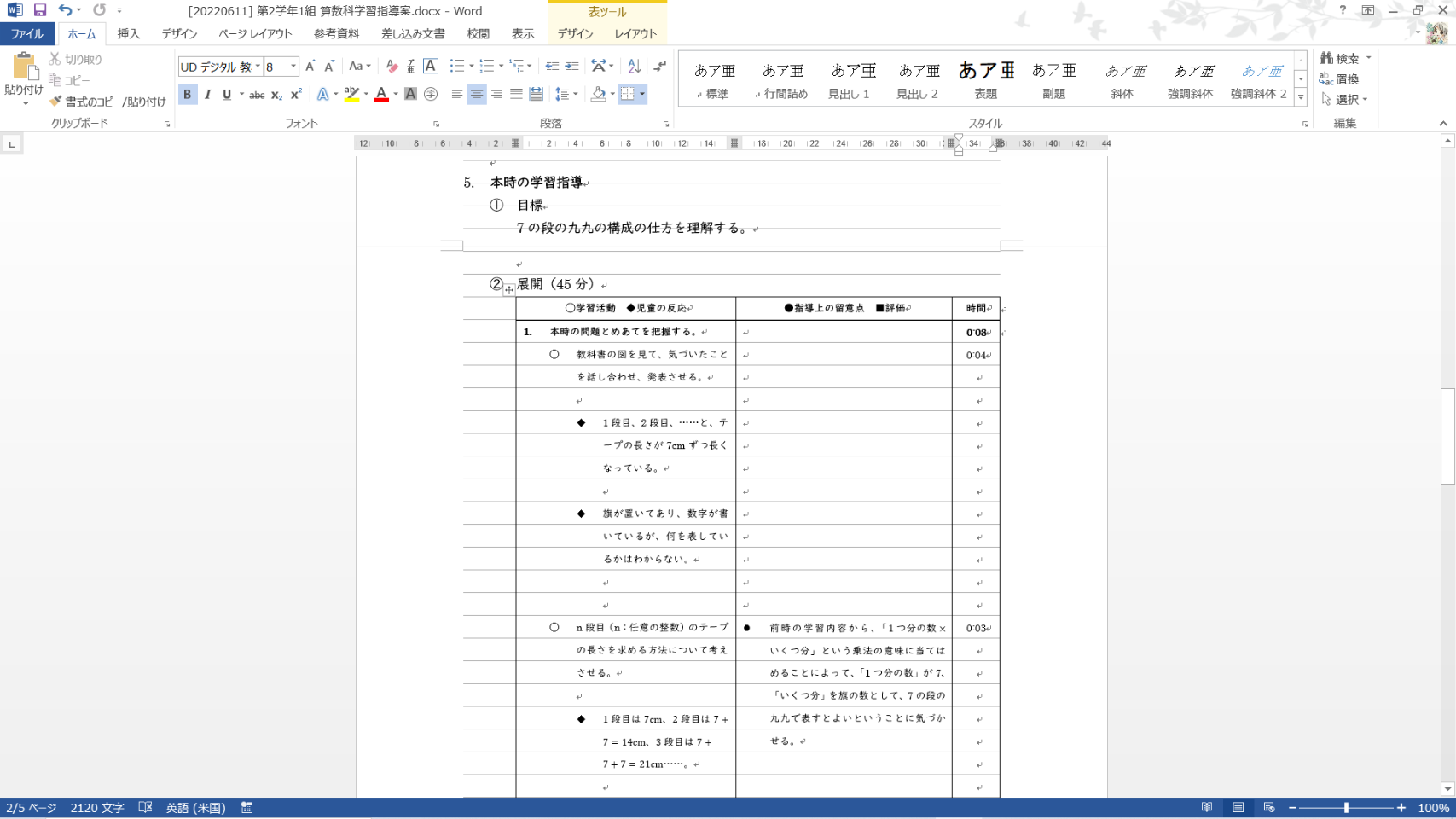The height and width of the screenshot is (819, 1456).
Task: Undo the last action in the title bar
Action: pos(65,10)
